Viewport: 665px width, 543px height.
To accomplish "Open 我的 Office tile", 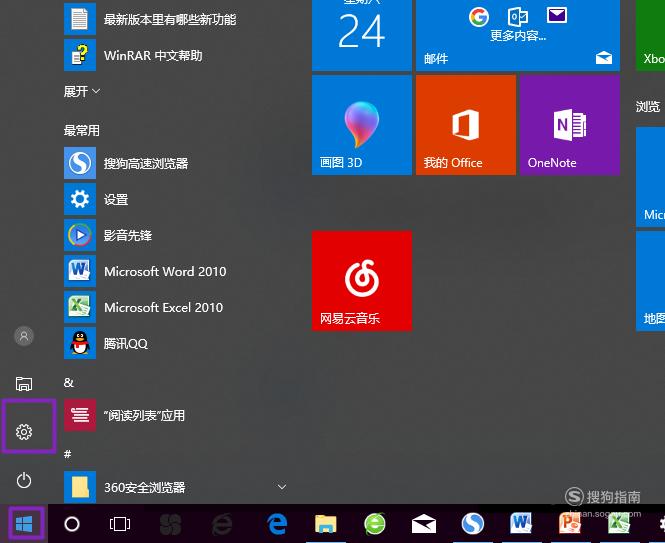I will (466, 125).
